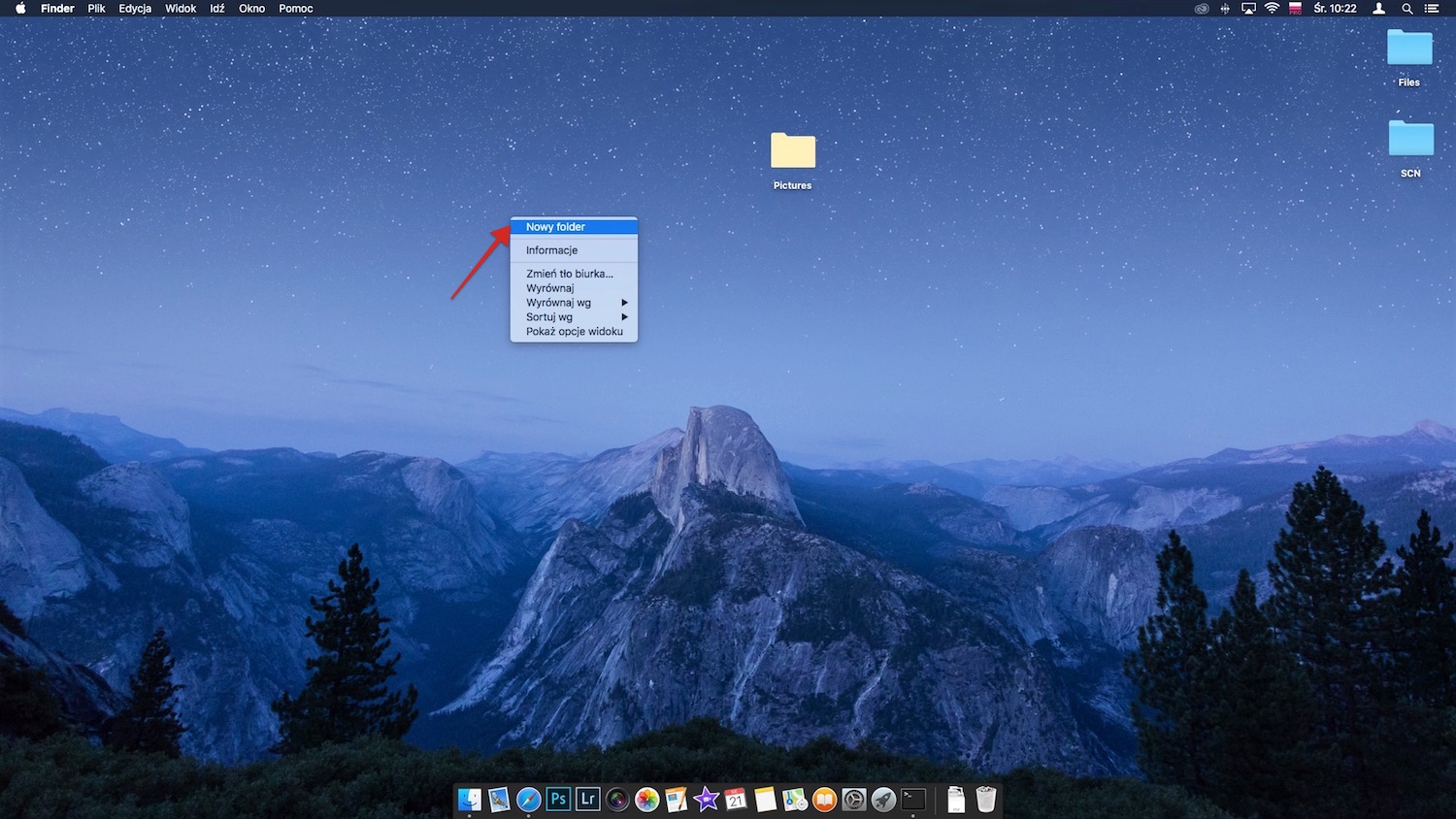1456x819 pixels.
Task: Launch Lightroom from the dock
Action: click(x=587, y=799)
